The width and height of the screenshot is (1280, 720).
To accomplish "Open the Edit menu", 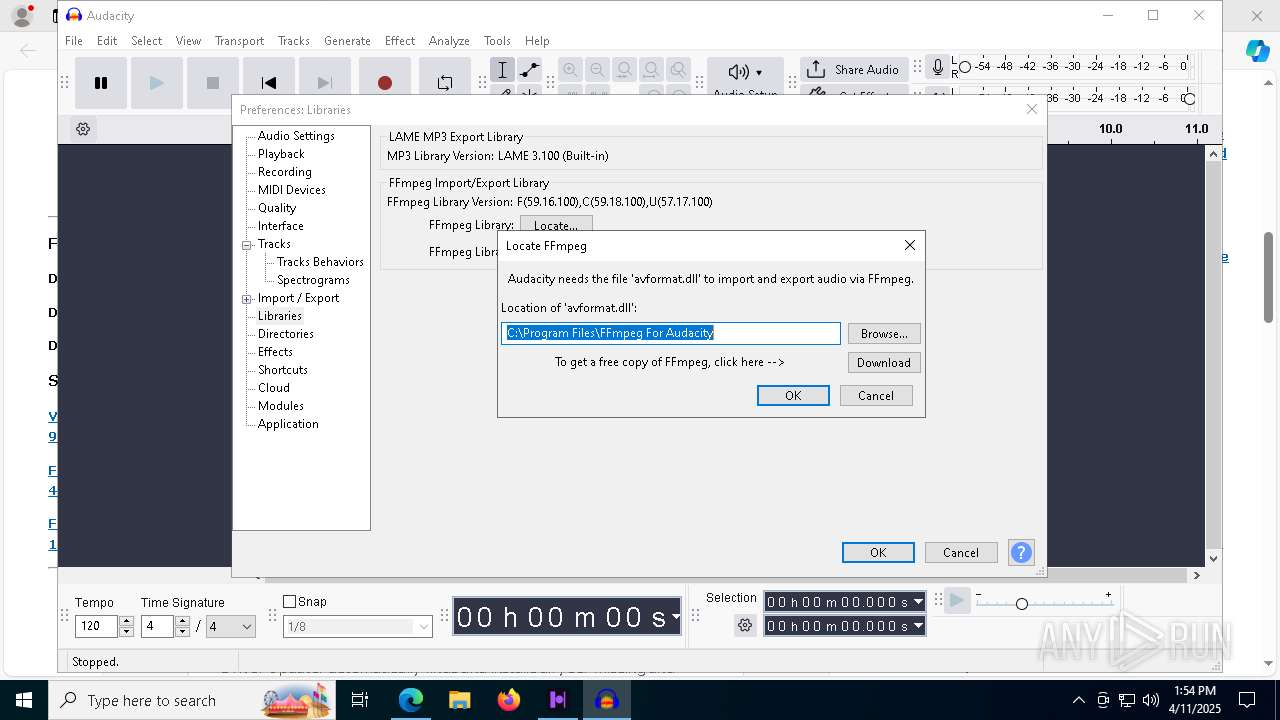I will point(107,41).
